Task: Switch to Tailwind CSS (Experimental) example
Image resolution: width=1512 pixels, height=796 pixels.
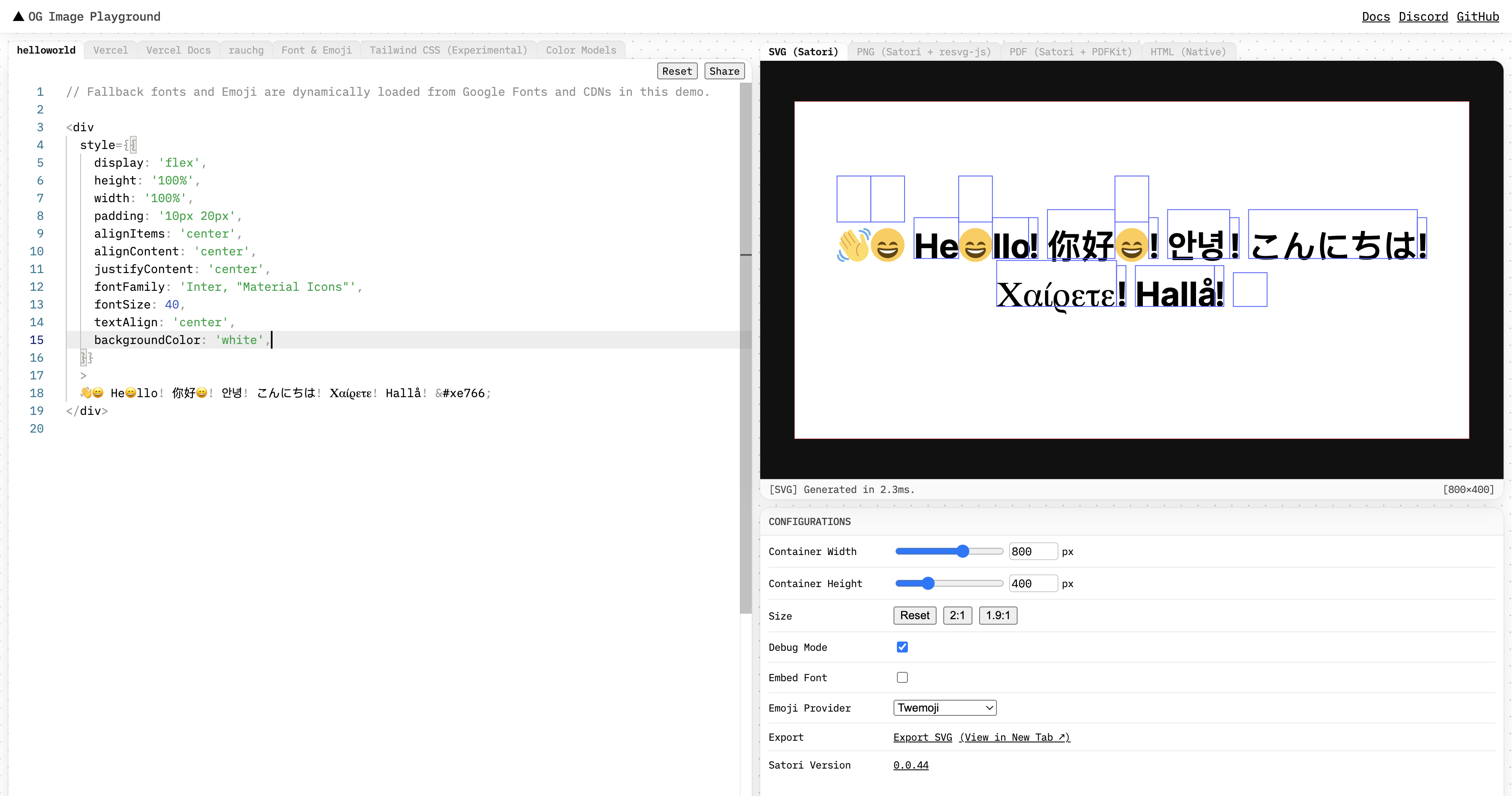Action: (x=448, y=50)
